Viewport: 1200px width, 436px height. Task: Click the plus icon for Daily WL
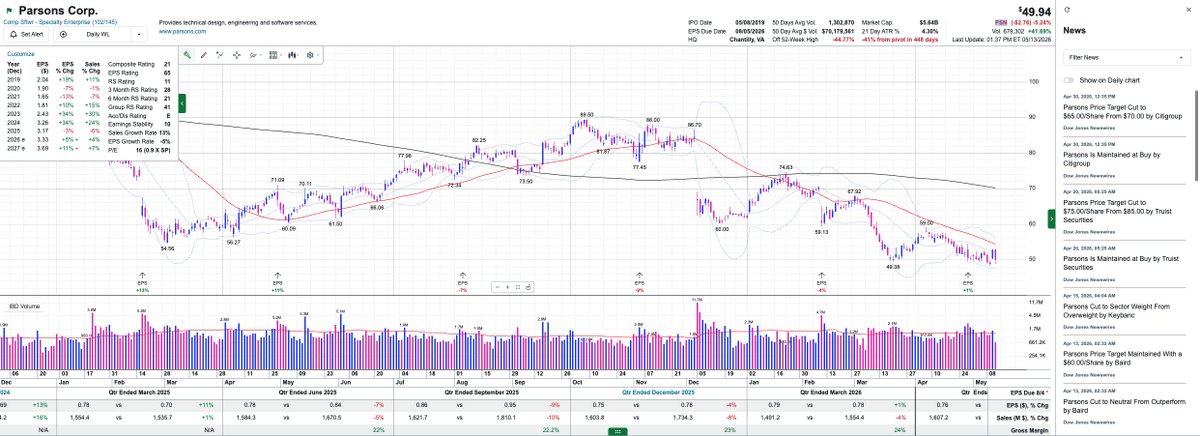pyautogui.click(x=64, y=33)
